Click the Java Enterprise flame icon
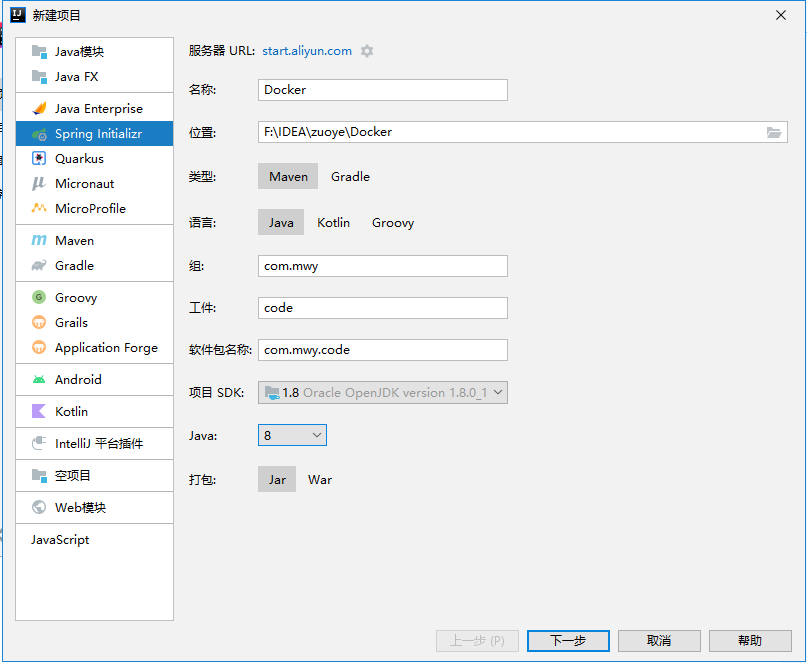 [39, 109]
